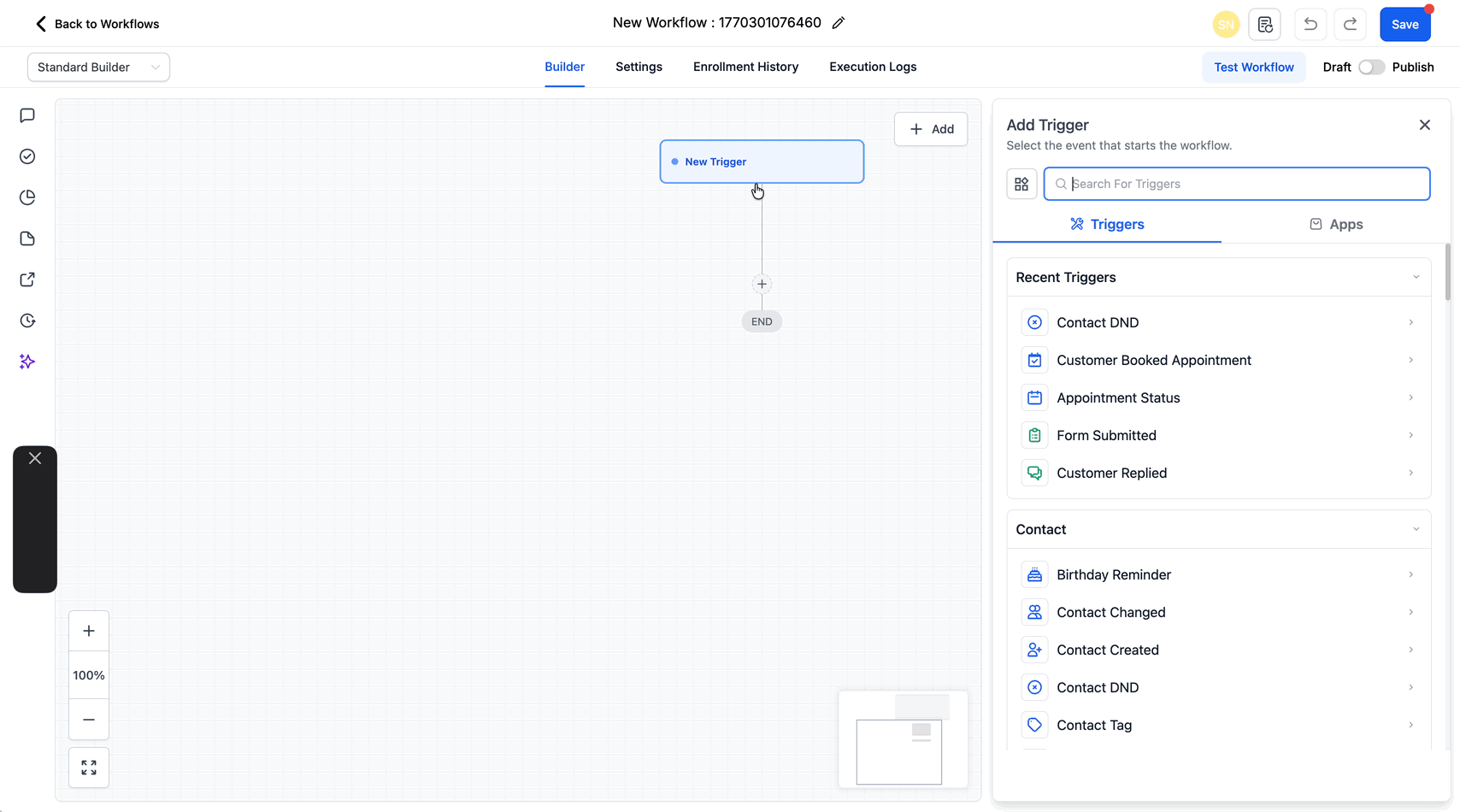This screenshot has width=1460, height=812.
Task: Focus the Search For Triggers field
Action: coord(1237,184)
